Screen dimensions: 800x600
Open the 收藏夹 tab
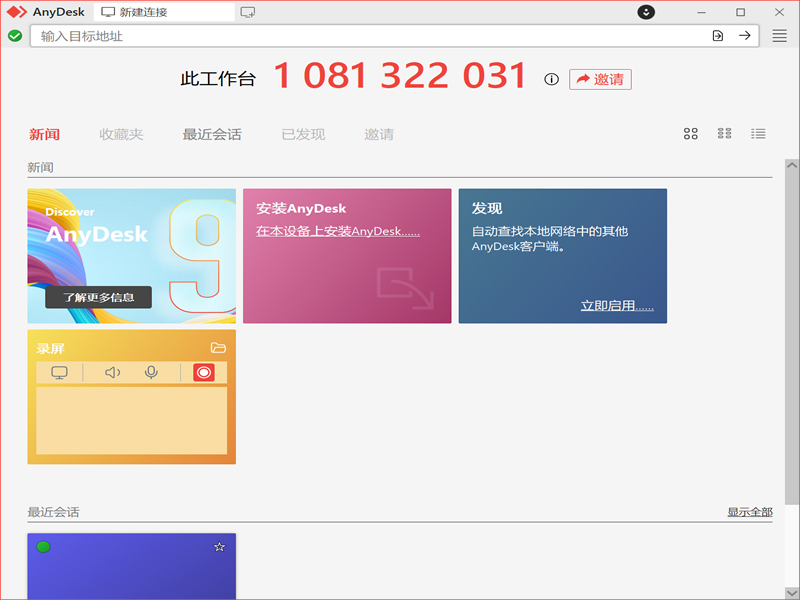pos(121,134)
